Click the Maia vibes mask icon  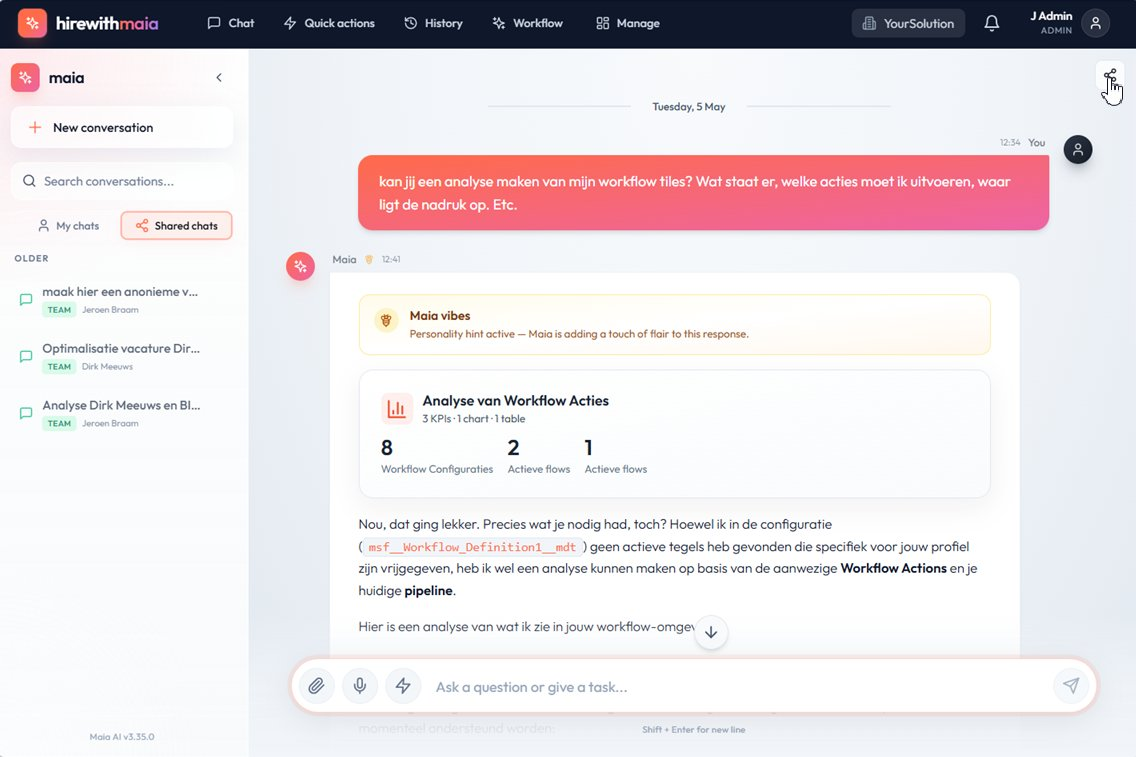coord(386,319)
